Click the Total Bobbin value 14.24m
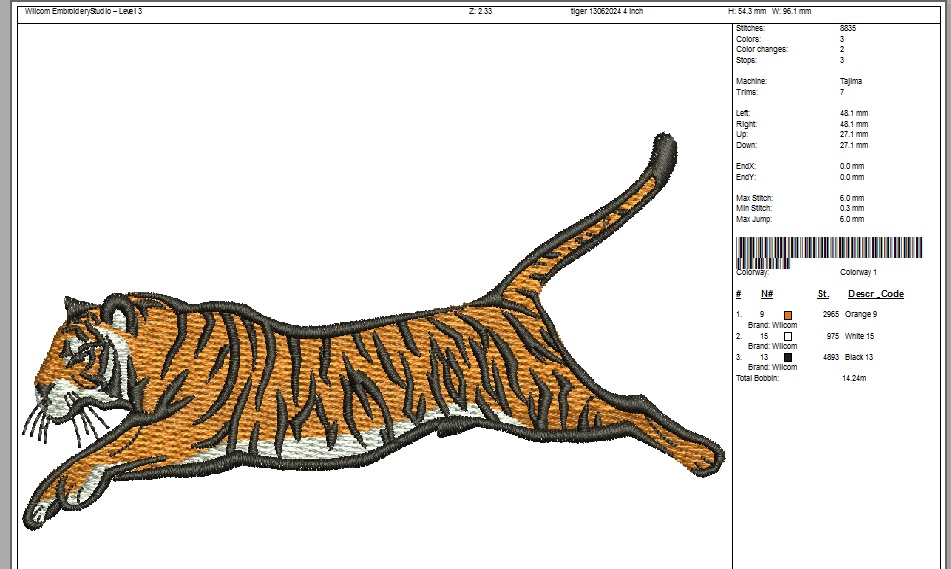The width and height of the screenshot is (951, 569). pos(855,378)
